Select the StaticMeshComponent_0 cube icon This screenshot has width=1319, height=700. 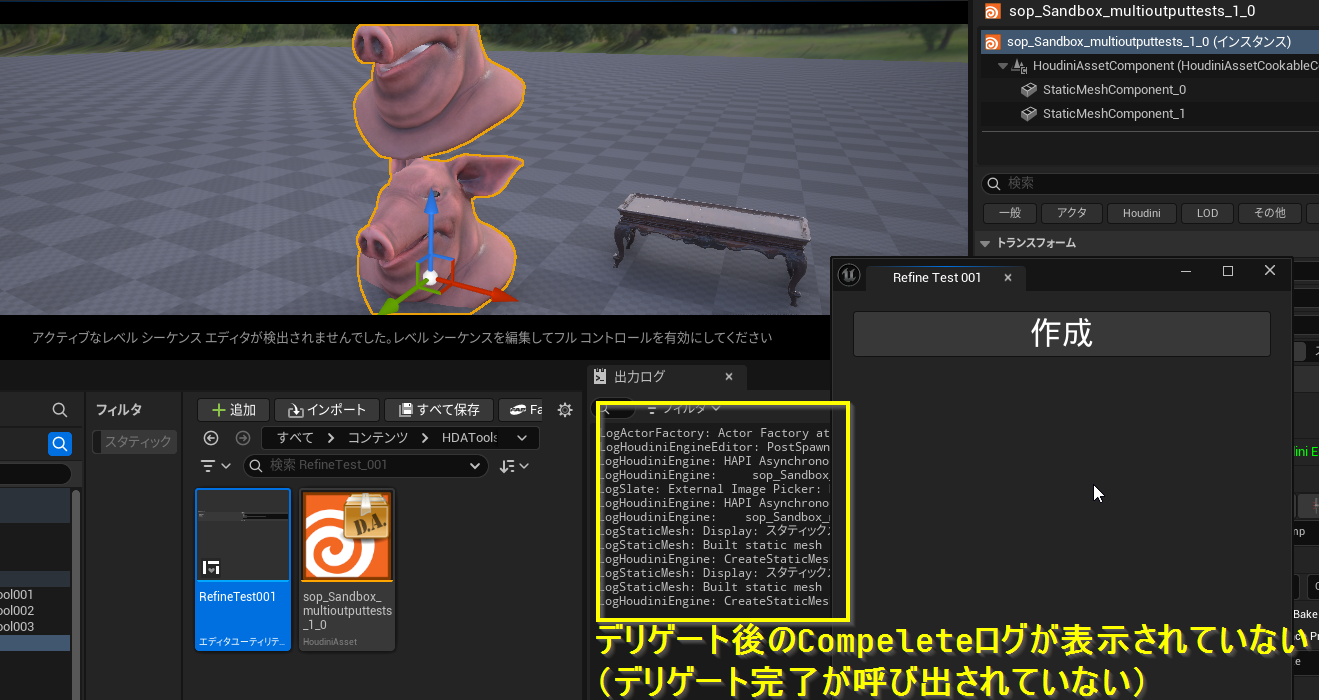coord(1029,90)
